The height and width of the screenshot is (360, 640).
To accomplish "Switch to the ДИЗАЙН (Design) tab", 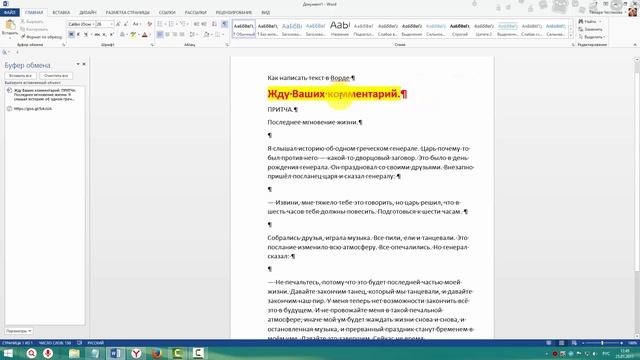I will click(88, 13).
